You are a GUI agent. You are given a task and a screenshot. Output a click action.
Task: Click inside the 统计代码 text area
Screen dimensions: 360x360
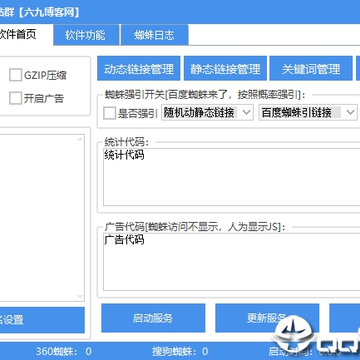pyautogui.click(x=232, y=177)
